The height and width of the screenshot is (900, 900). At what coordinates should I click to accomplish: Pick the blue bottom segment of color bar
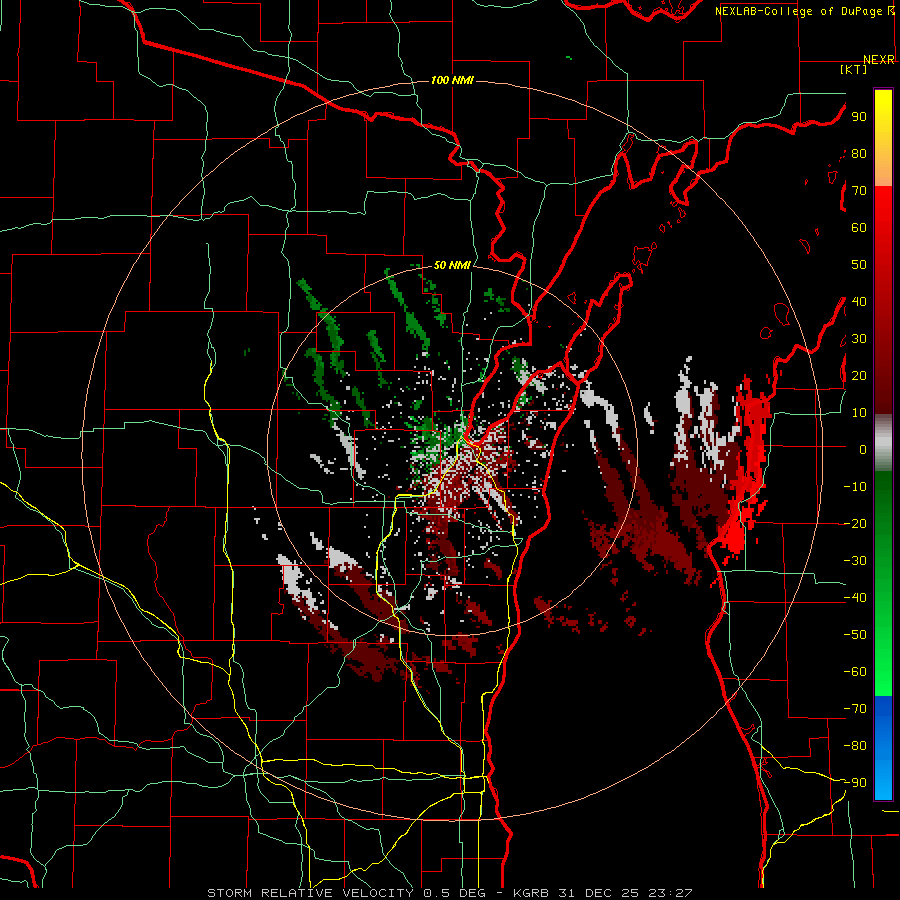[x=883, y=748]
